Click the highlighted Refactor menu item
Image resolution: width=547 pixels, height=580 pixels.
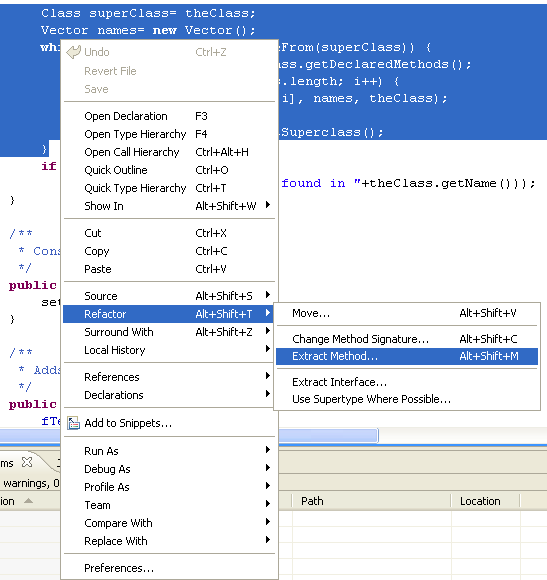(x=169, y=314)
